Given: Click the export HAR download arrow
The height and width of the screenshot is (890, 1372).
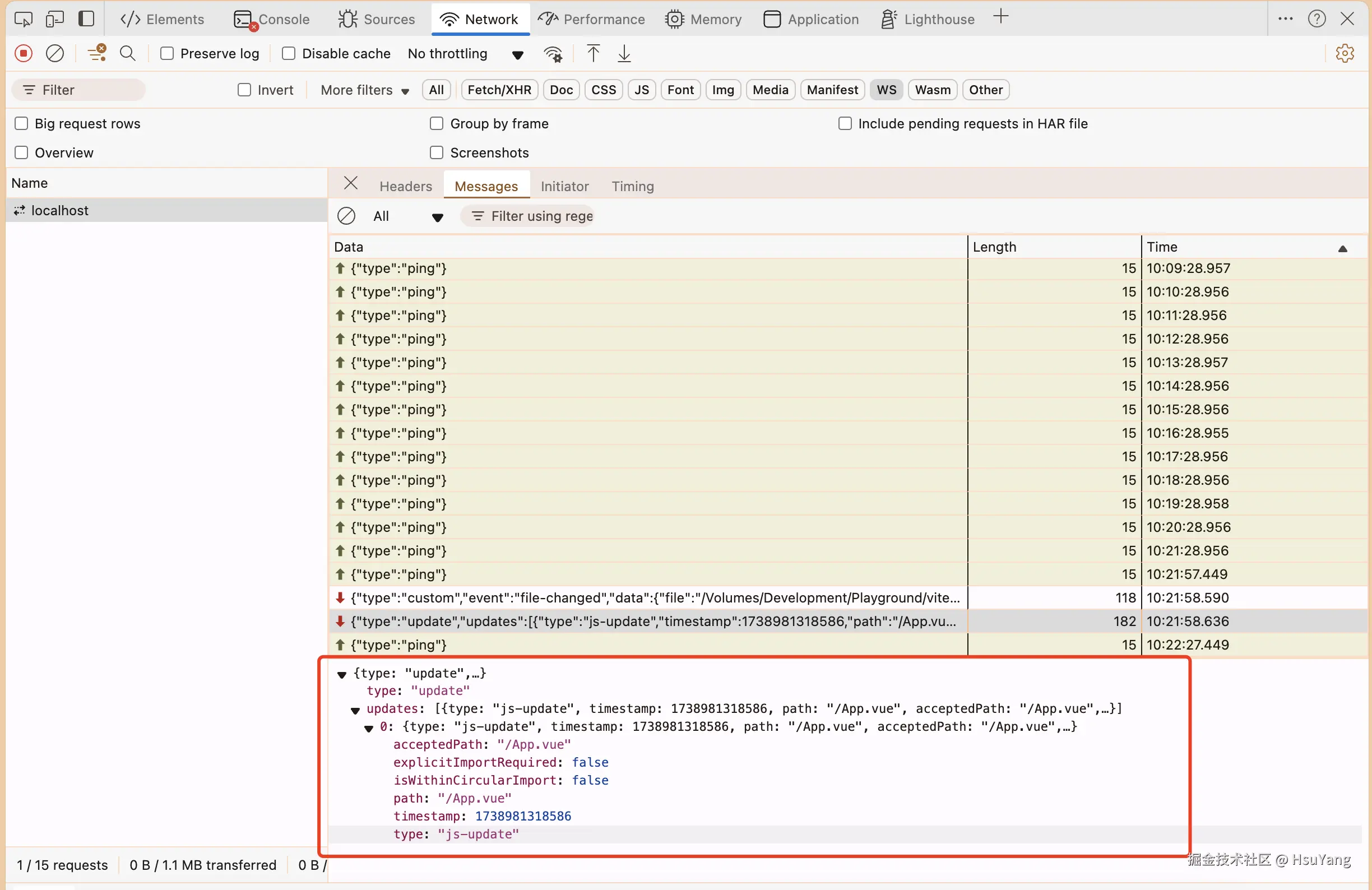Looking at the screenshot, I should click(x=624, y=54).
